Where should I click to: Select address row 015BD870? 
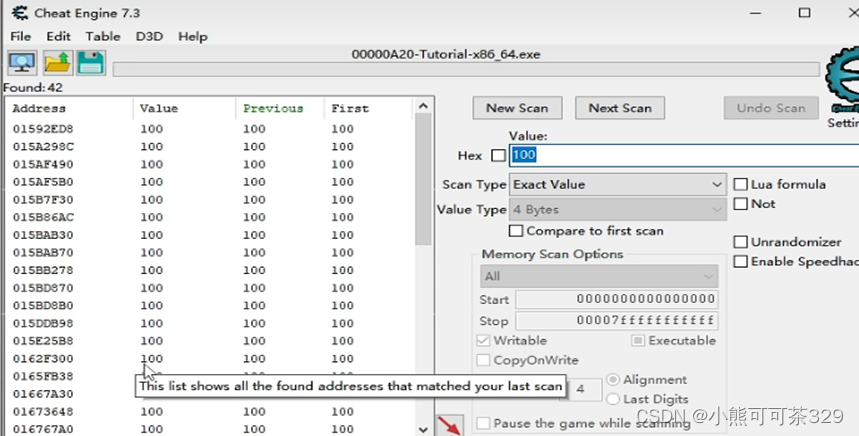(210, 288)
